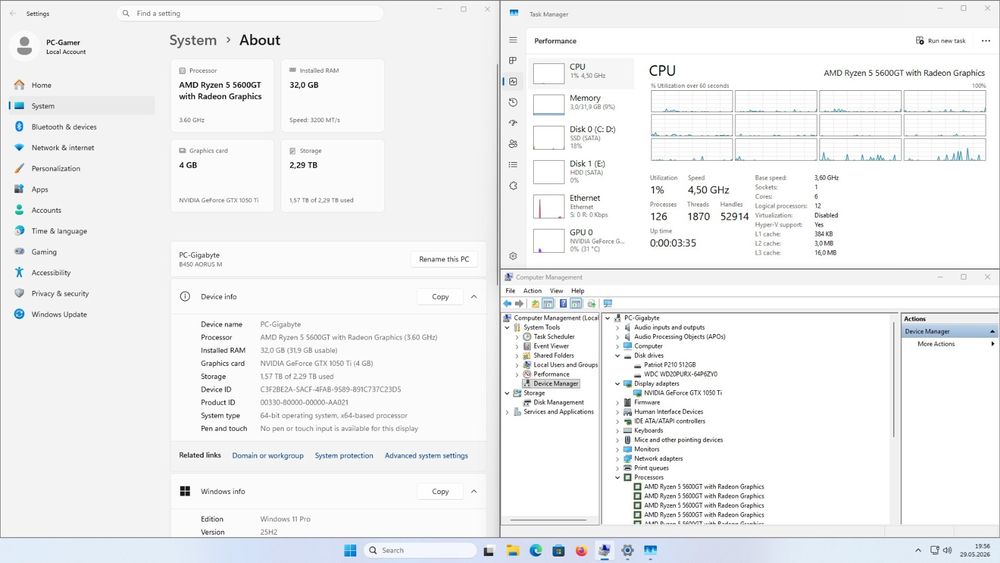Copy the Device info details
The width and height of the screenshot is (1000, 563).
(x=440, y=296)
